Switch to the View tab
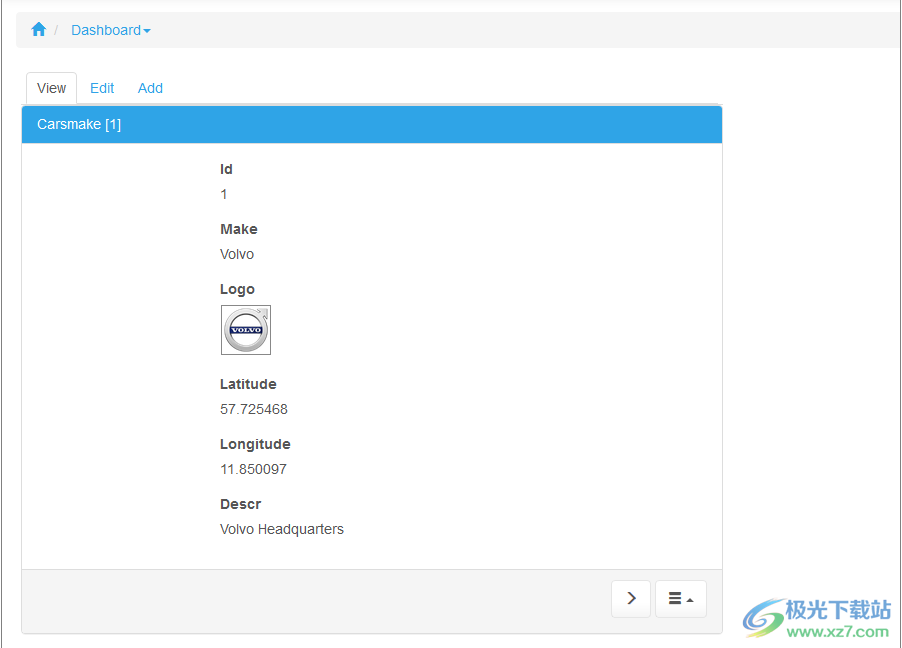This screenshot has height=648, width=902. pyautogui.click(x=51, y=88)
